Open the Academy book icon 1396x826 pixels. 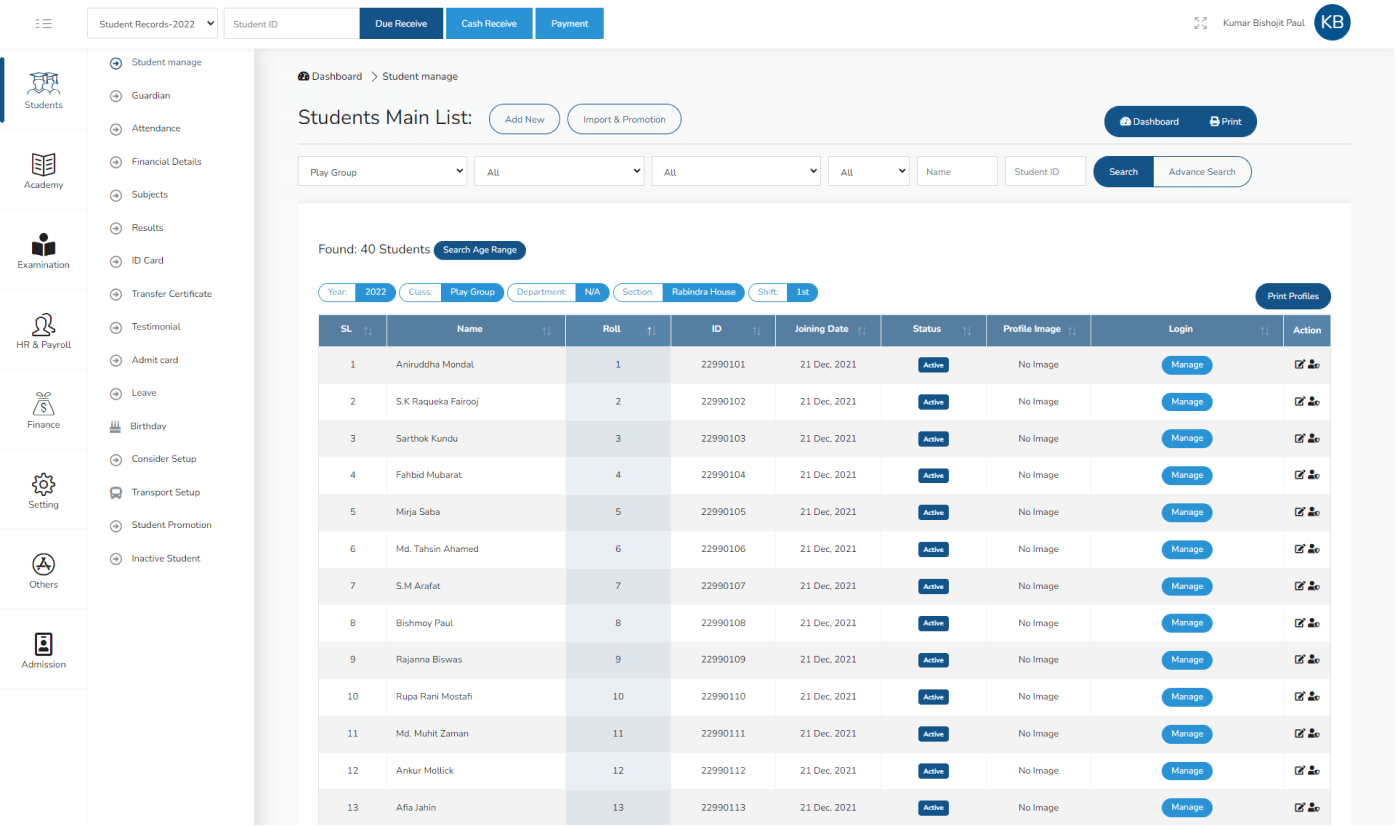[43, 165]
